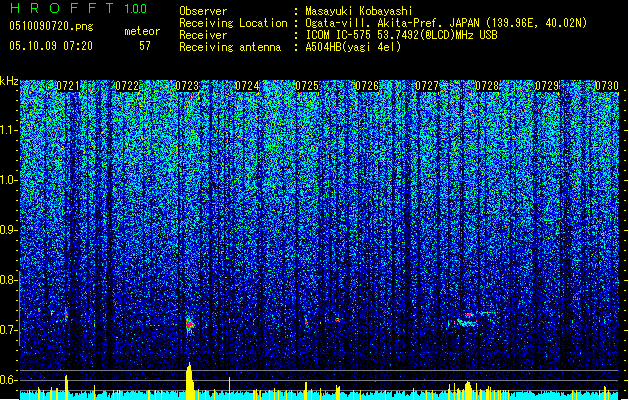Click the 0.8 kHz axis label

tap(8, 280)
